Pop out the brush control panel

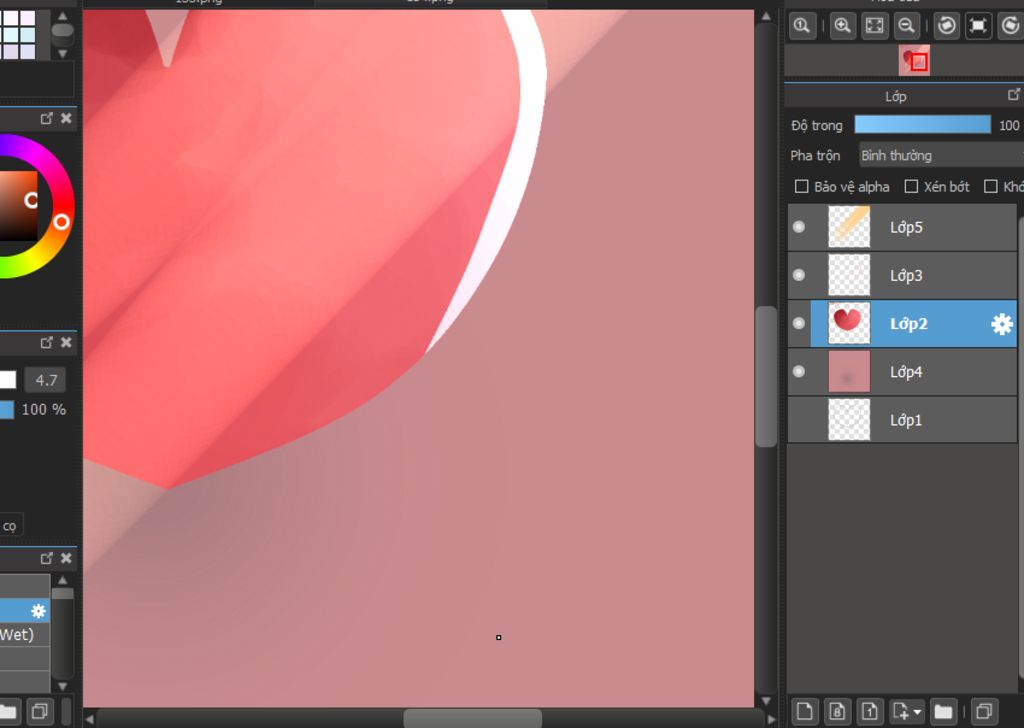pos(46,342)
